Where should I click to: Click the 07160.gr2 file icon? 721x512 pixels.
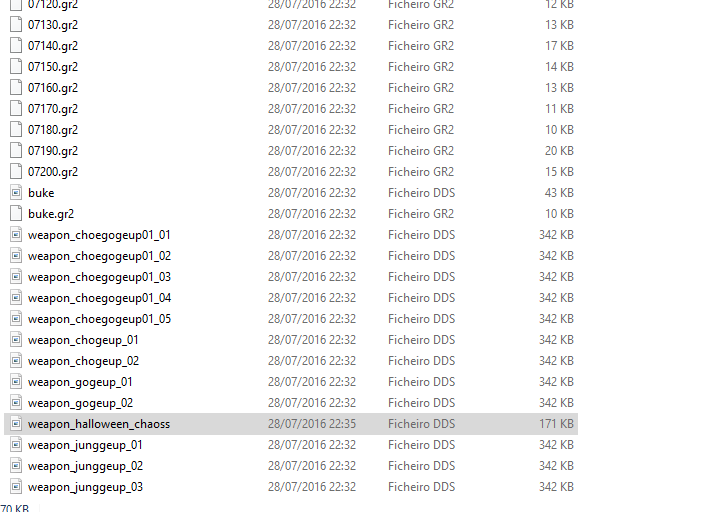coord(16,87)
